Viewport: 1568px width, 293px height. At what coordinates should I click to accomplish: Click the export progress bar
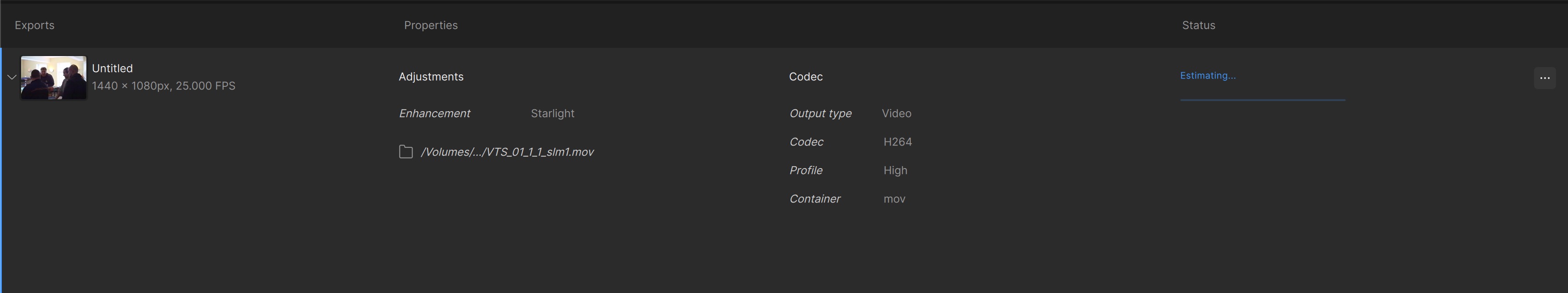point(1262,99)
